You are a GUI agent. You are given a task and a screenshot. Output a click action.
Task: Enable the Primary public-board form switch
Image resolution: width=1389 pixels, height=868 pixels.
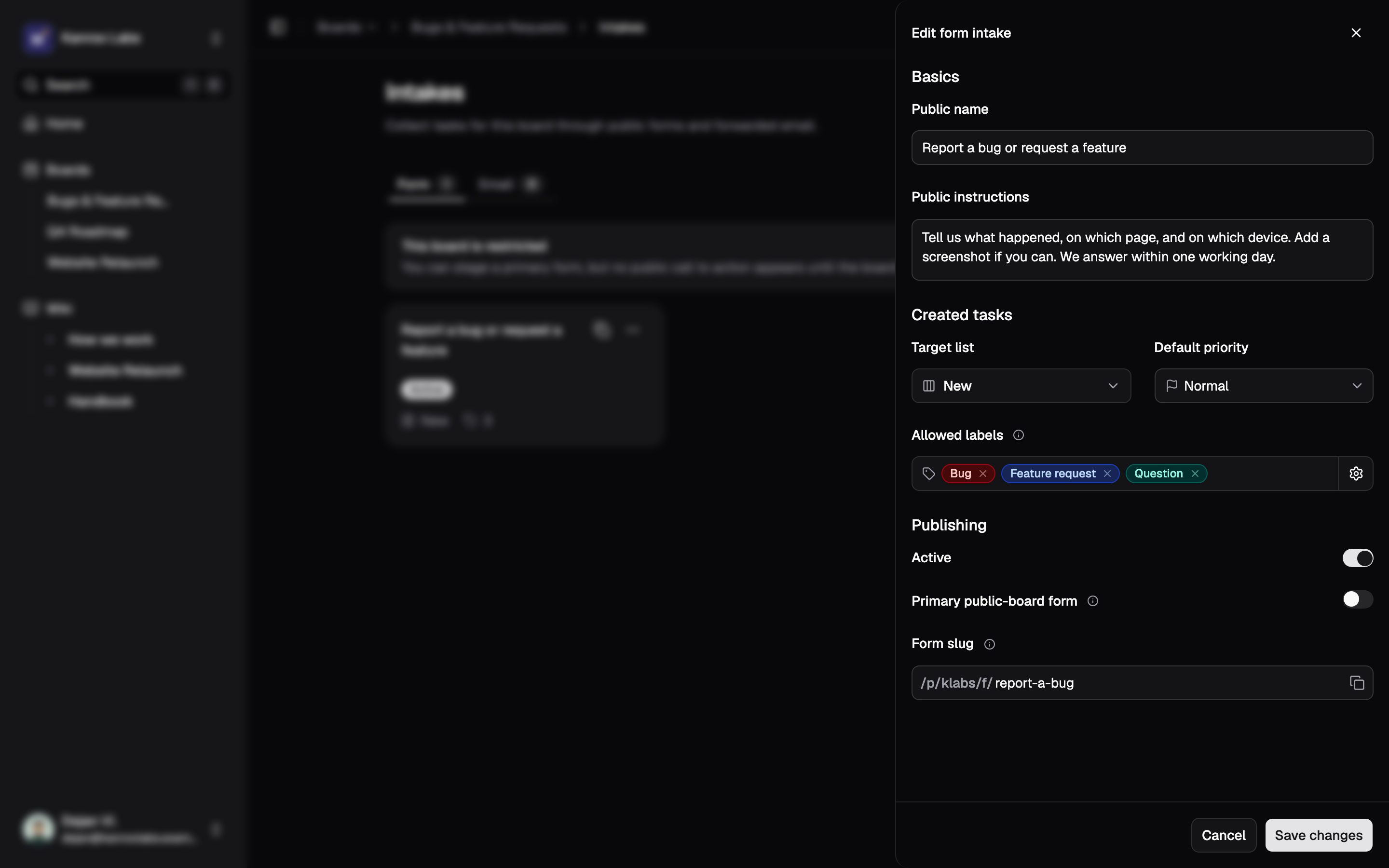pyautogui.click(x=1358, y=599)
